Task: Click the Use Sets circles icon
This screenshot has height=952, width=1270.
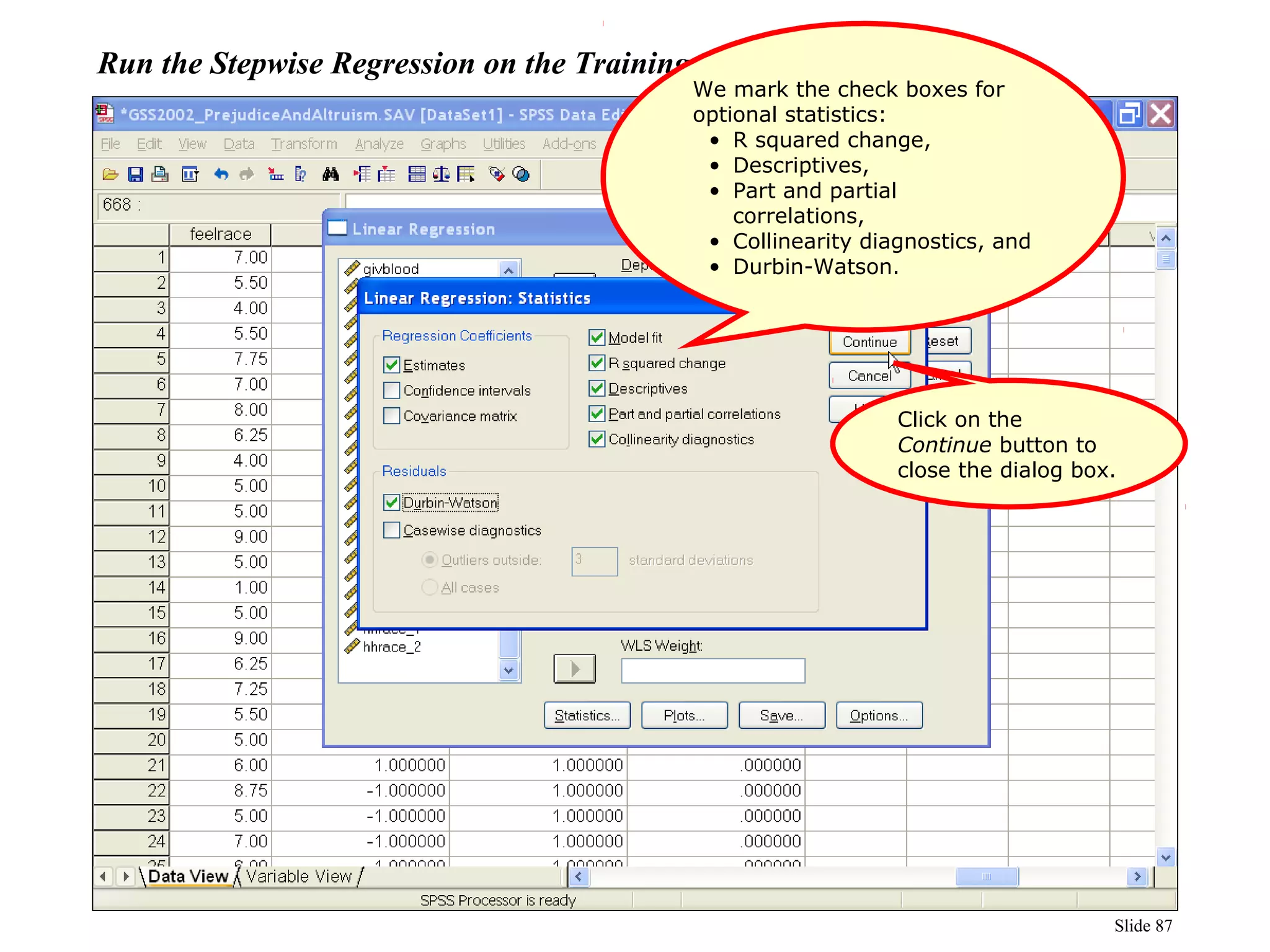Action: pos(522,175)
